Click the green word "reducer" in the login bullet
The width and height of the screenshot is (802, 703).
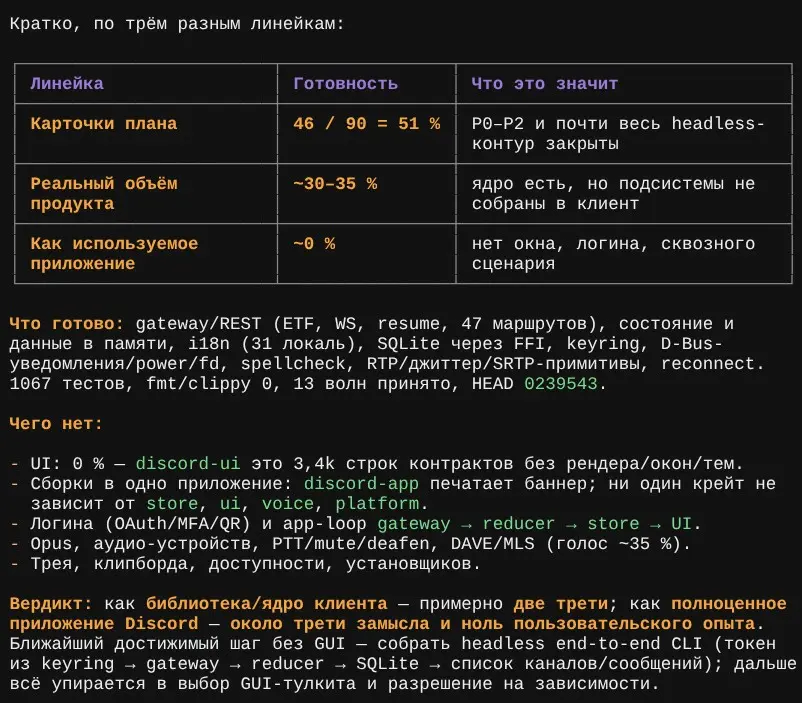click(x=519, y=523)
